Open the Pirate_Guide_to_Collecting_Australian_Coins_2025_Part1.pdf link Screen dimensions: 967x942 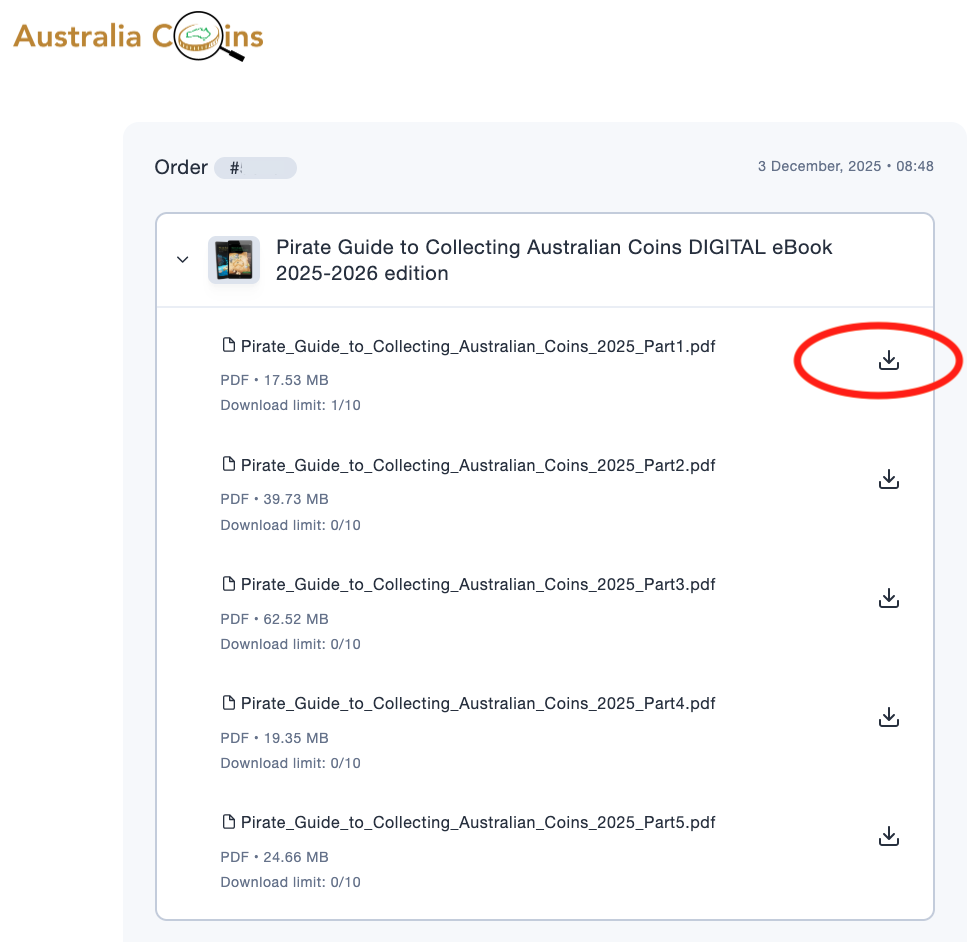coord(477,346)
